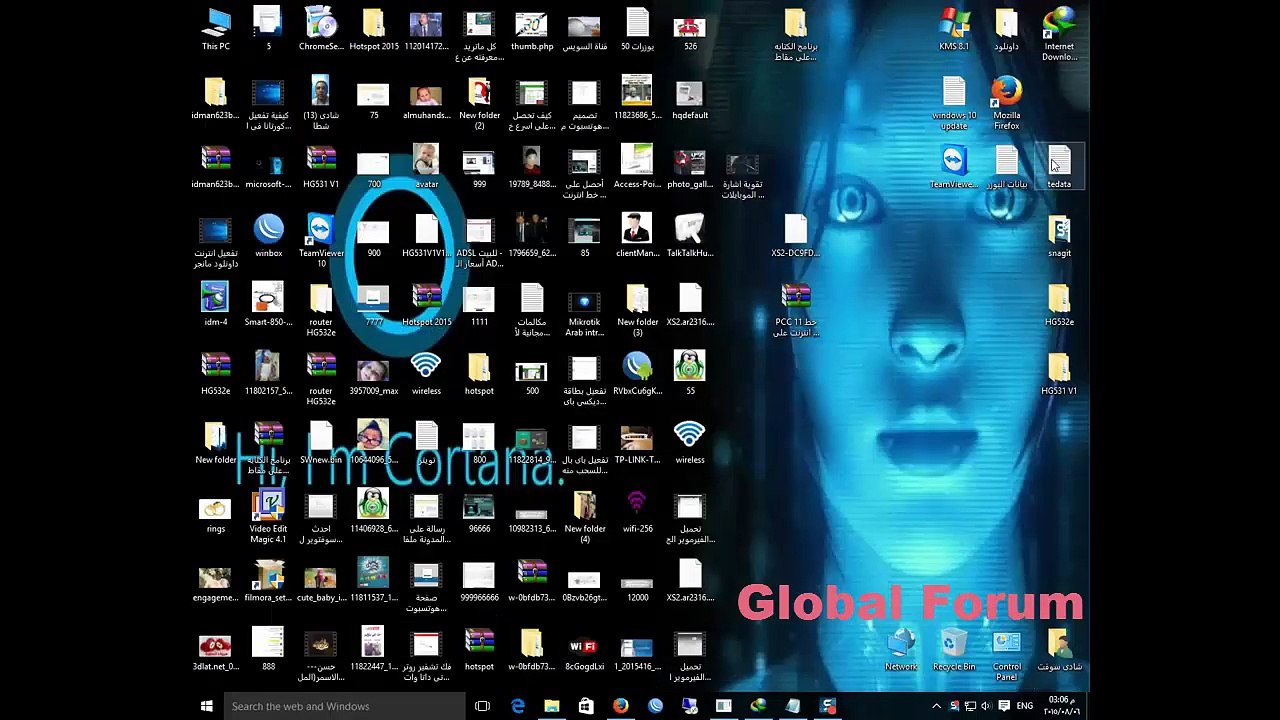Open the Network desktop icon

click(901, 650)
